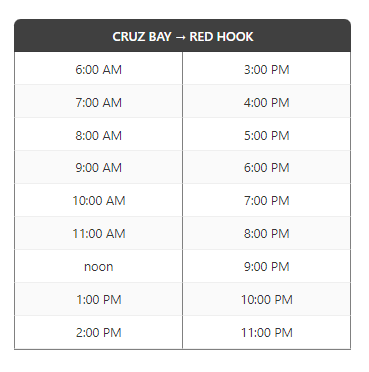Select the 7:00 PM ferry time
Screen dimensions: 369x372
267,200
